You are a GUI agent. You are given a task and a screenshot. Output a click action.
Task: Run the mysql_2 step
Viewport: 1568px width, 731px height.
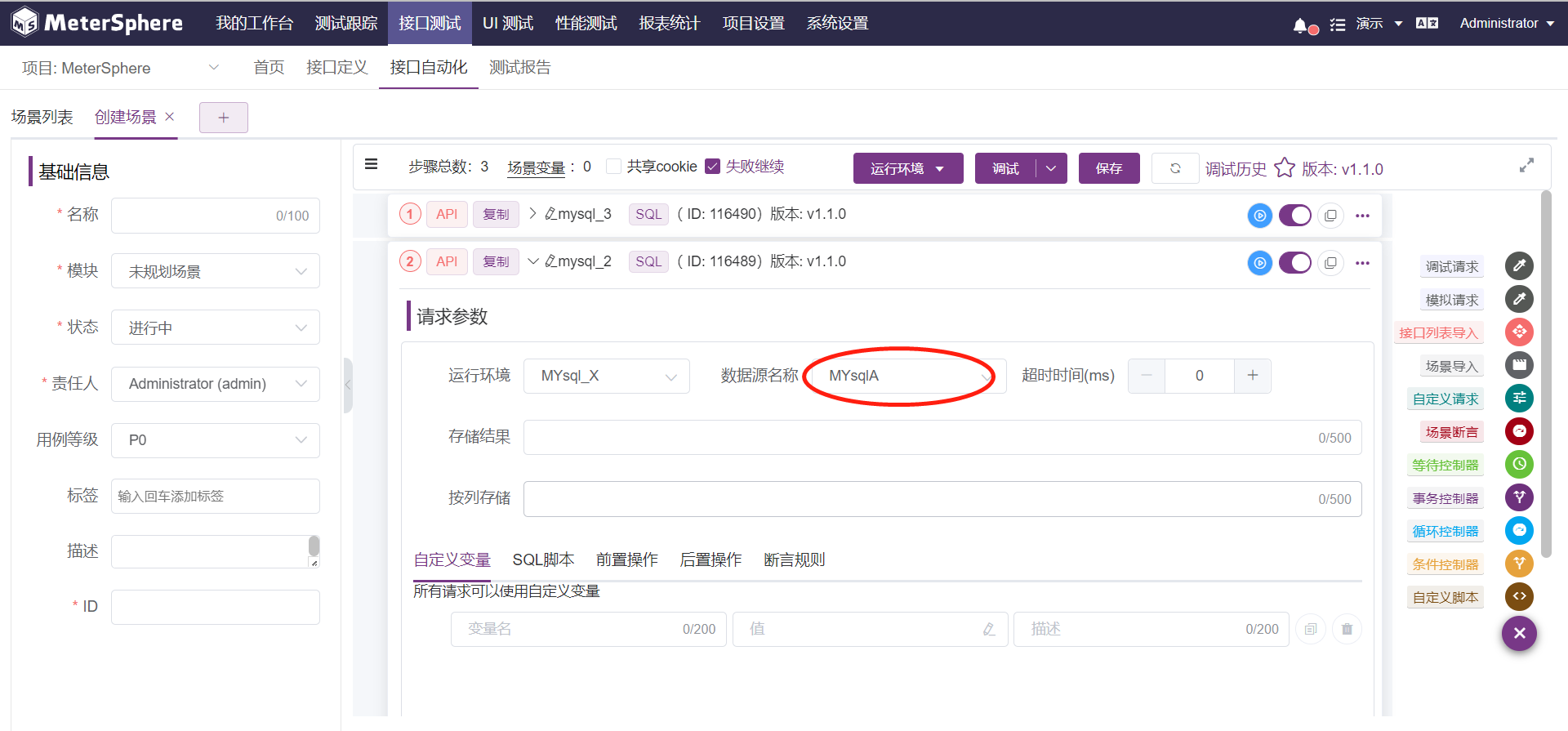coord(1260,263)
